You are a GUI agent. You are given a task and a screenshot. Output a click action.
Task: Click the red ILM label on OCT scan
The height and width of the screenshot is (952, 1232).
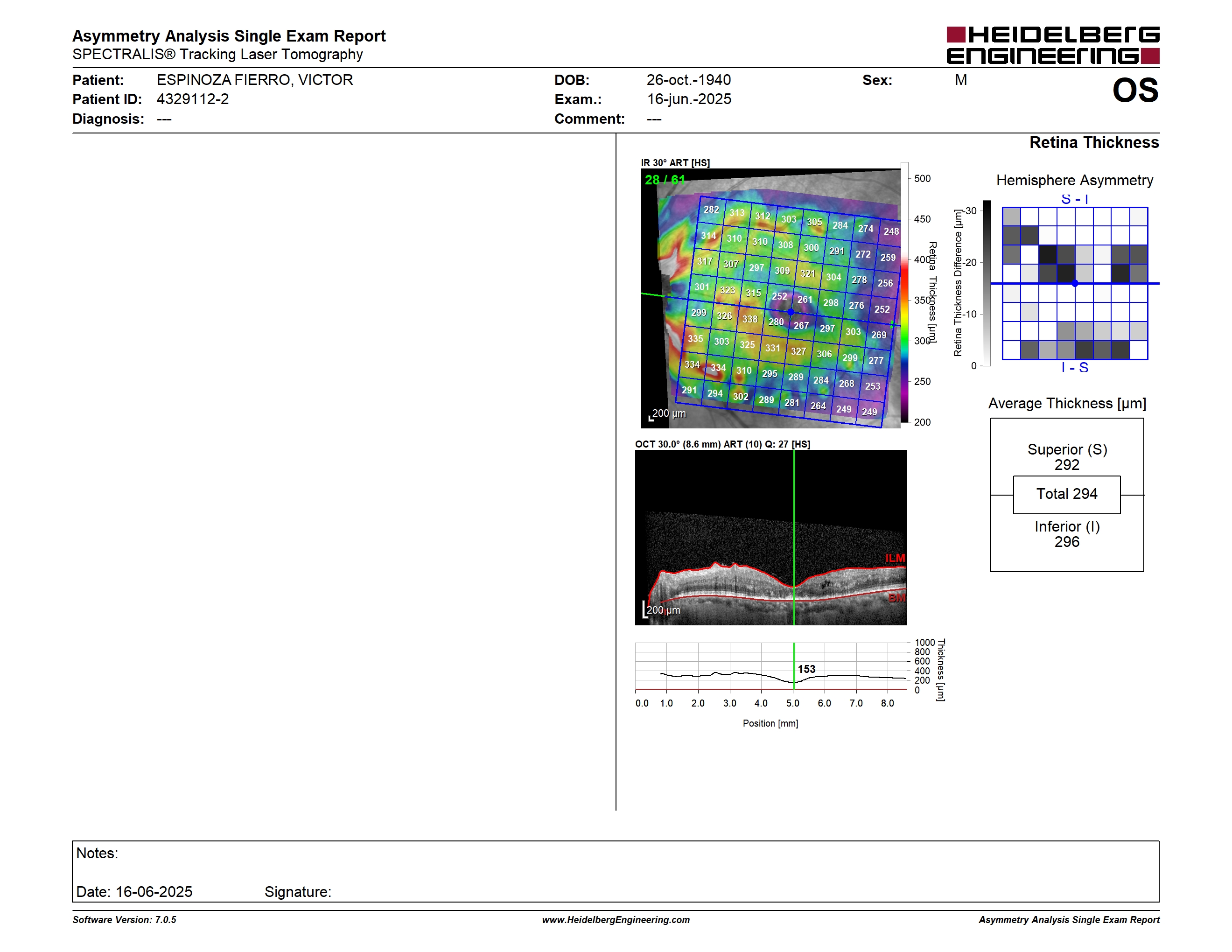click(895, 558)
